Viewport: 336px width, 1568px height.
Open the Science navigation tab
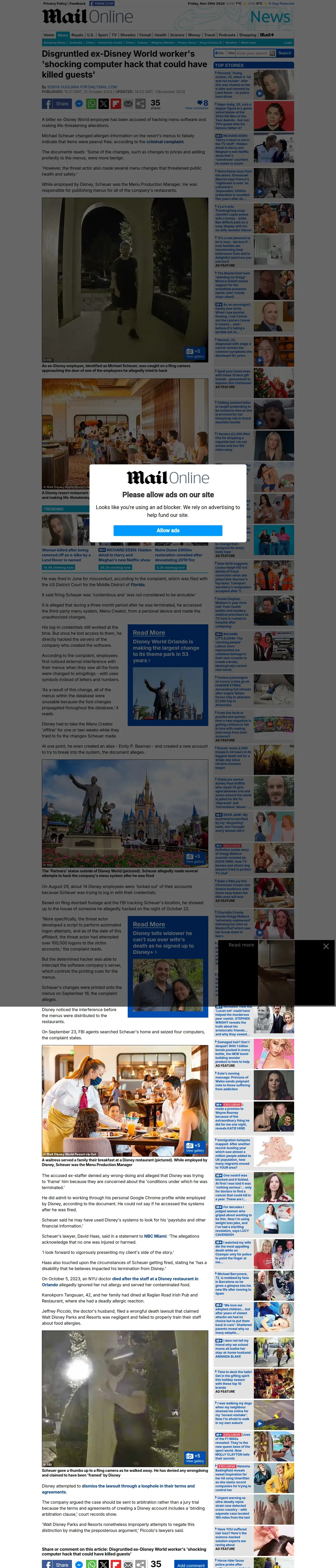point(177,35)
